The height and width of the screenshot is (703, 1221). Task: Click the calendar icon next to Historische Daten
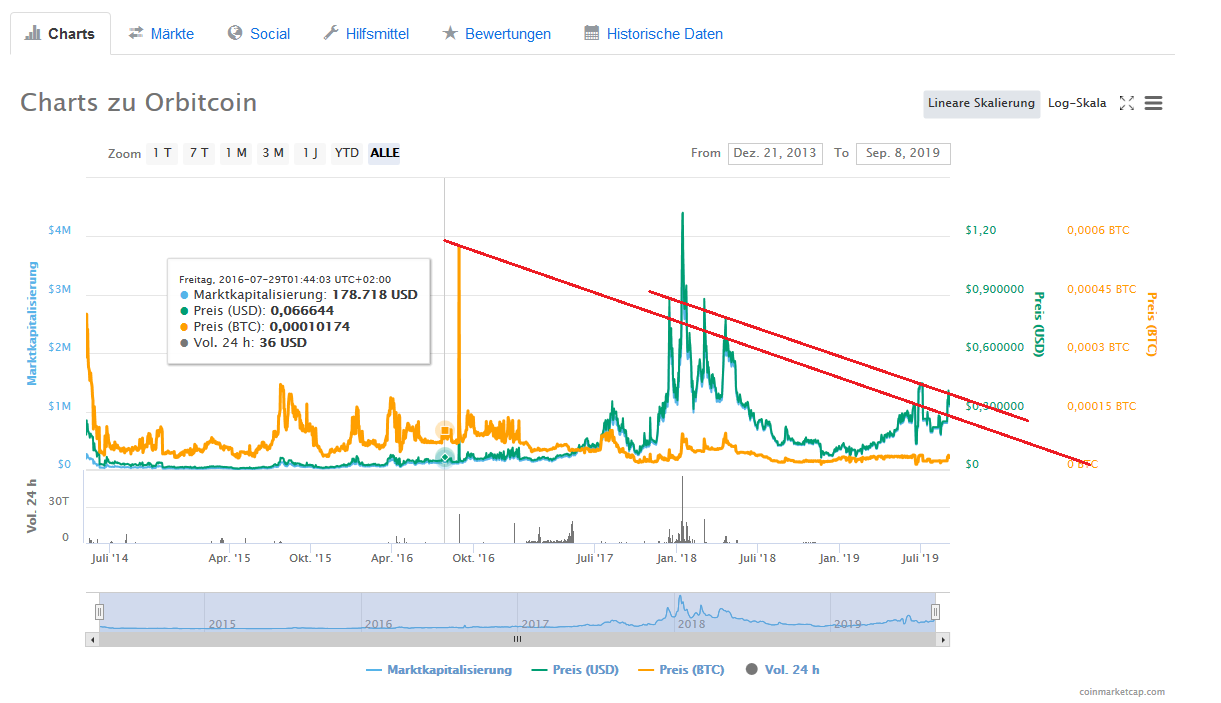coord(590,33)
